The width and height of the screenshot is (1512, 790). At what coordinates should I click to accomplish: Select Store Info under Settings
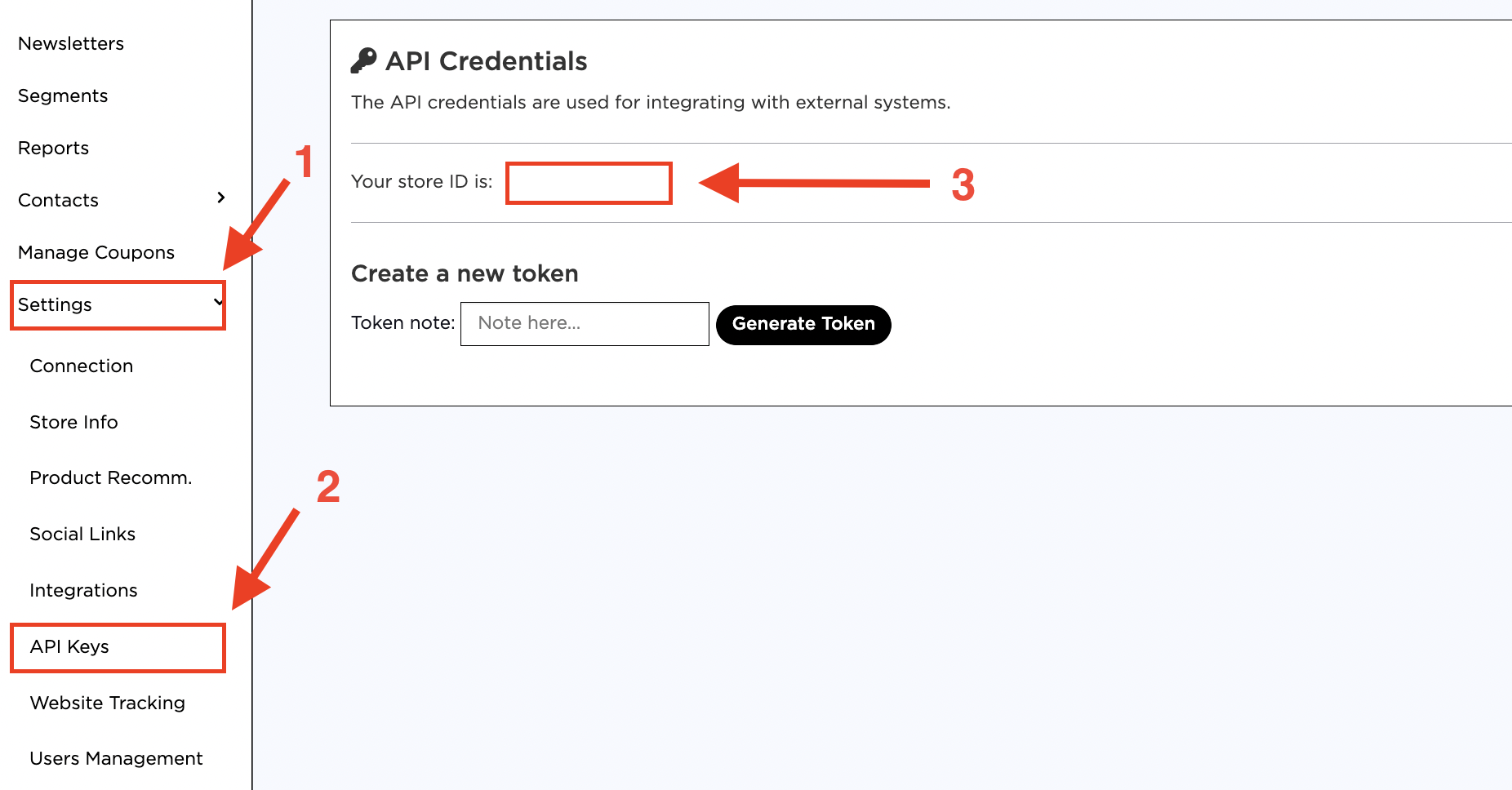[x=73, y=422]
